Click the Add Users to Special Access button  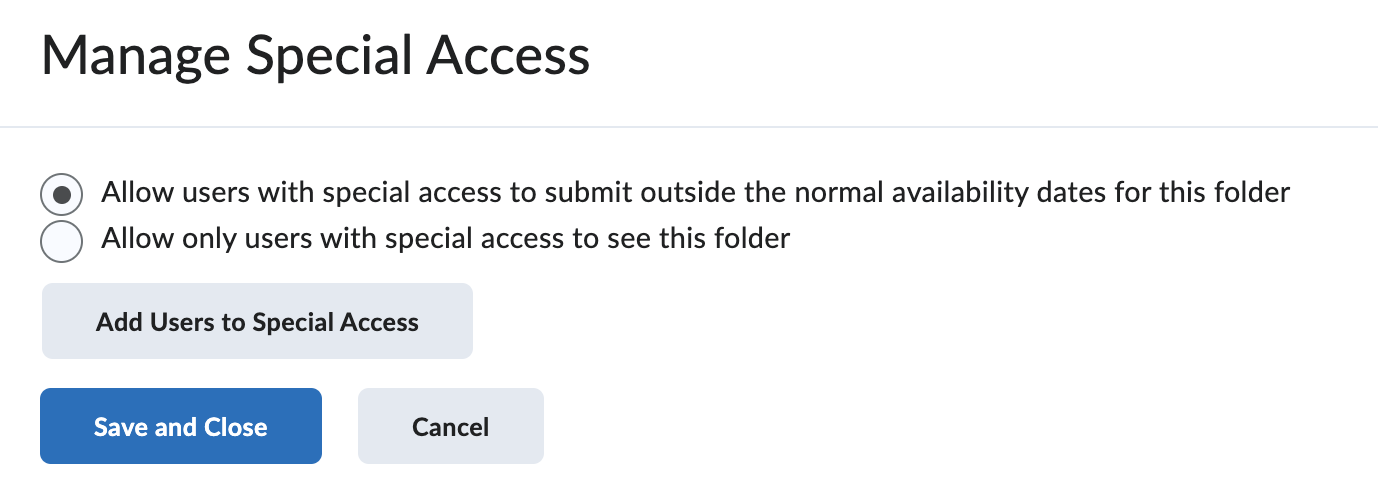click(x=257, y=322)
